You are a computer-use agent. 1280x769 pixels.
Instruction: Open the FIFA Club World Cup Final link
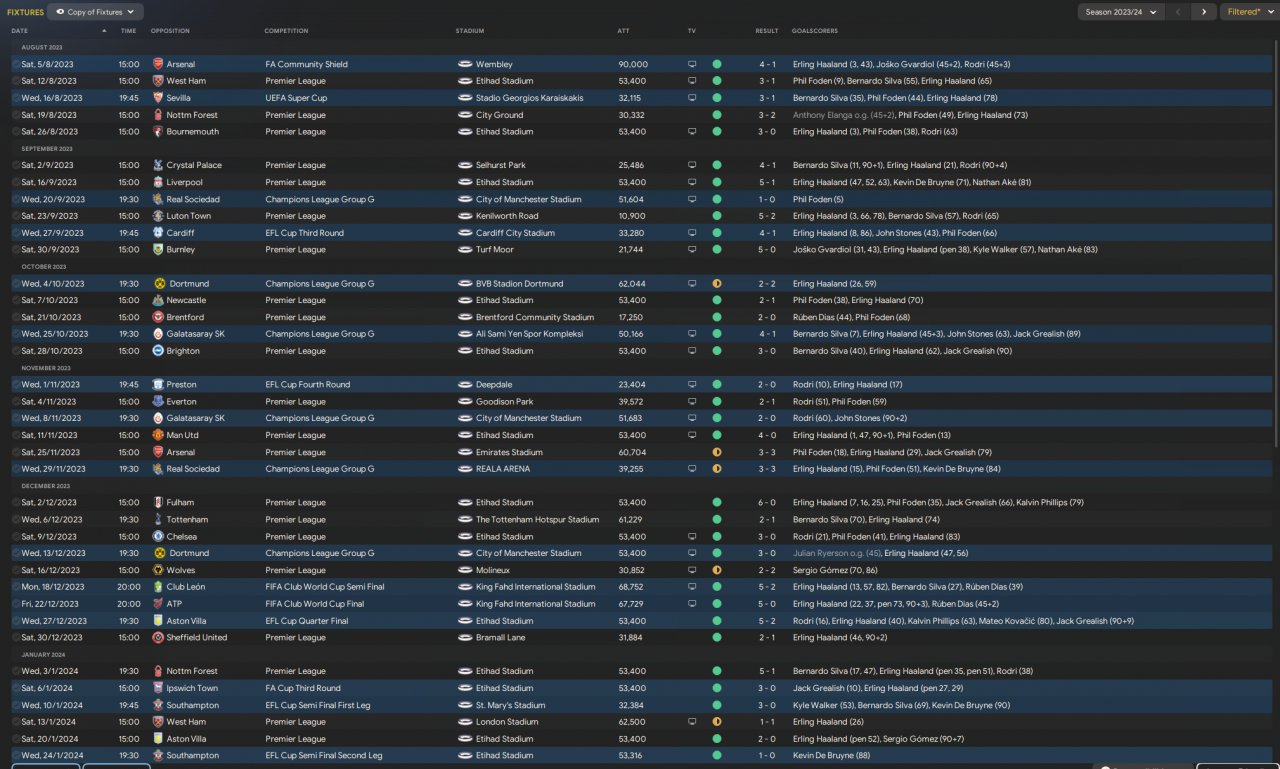(315, 604)
